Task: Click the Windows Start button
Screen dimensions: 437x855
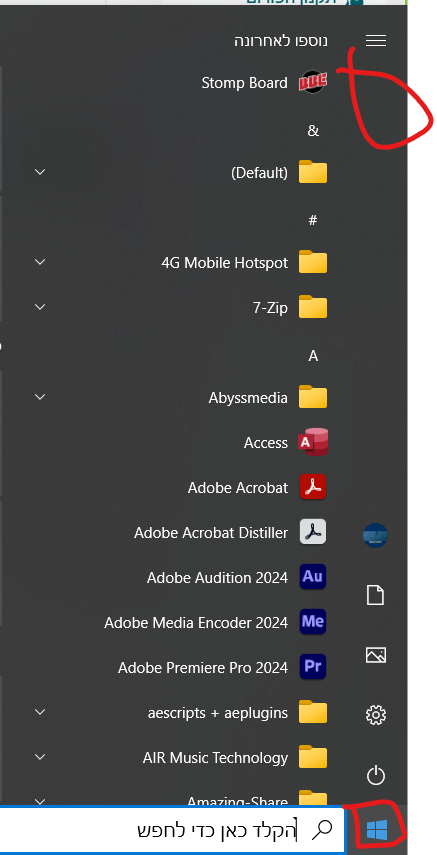Action: pos(376,831)
